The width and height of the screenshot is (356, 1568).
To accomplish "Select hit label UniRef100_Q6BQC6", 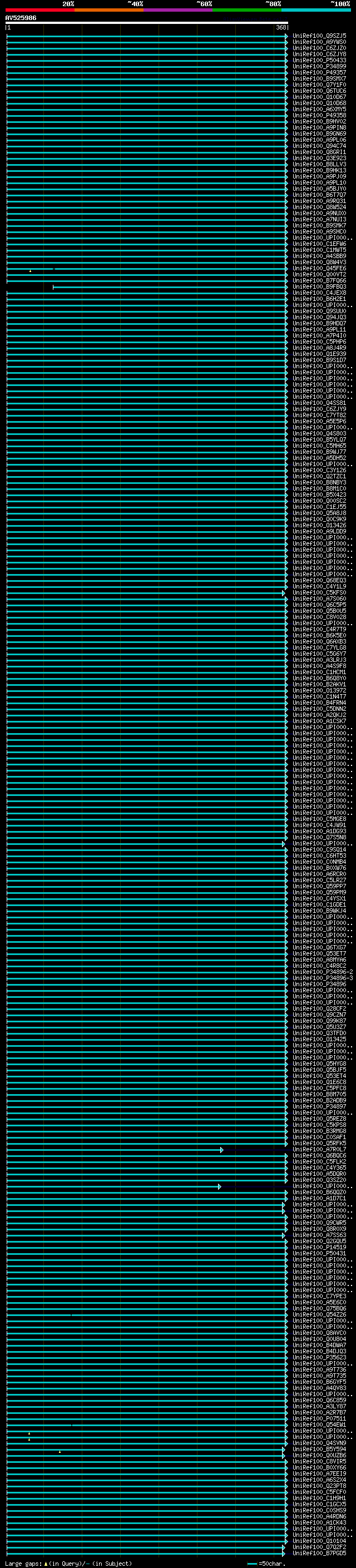I will pyautogui.click(x=319, y=1156).
